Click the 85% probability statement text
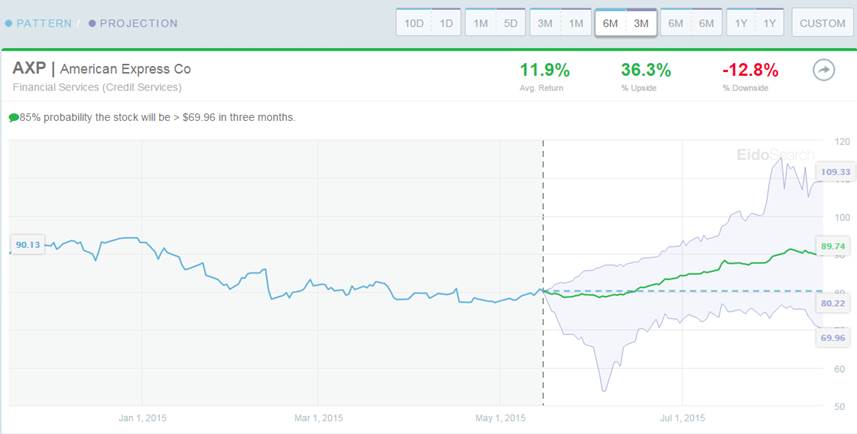The image size is (857, 434). pos(157,118)
